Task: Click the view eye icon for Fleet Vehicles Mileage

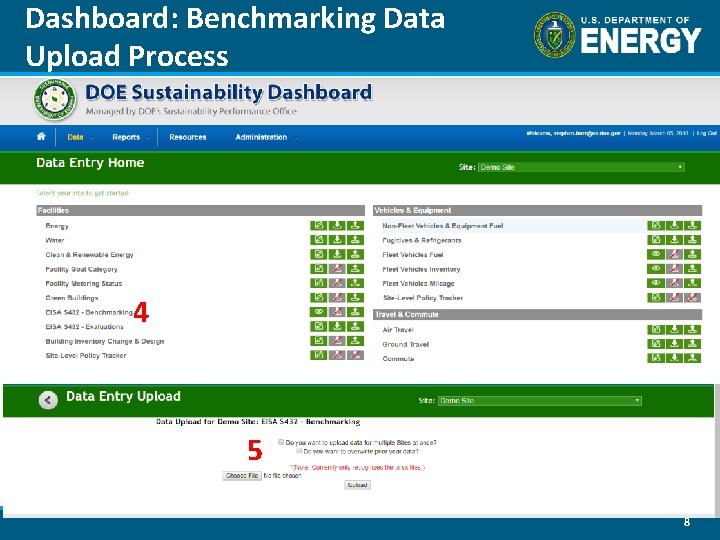Action: point(656,283)
